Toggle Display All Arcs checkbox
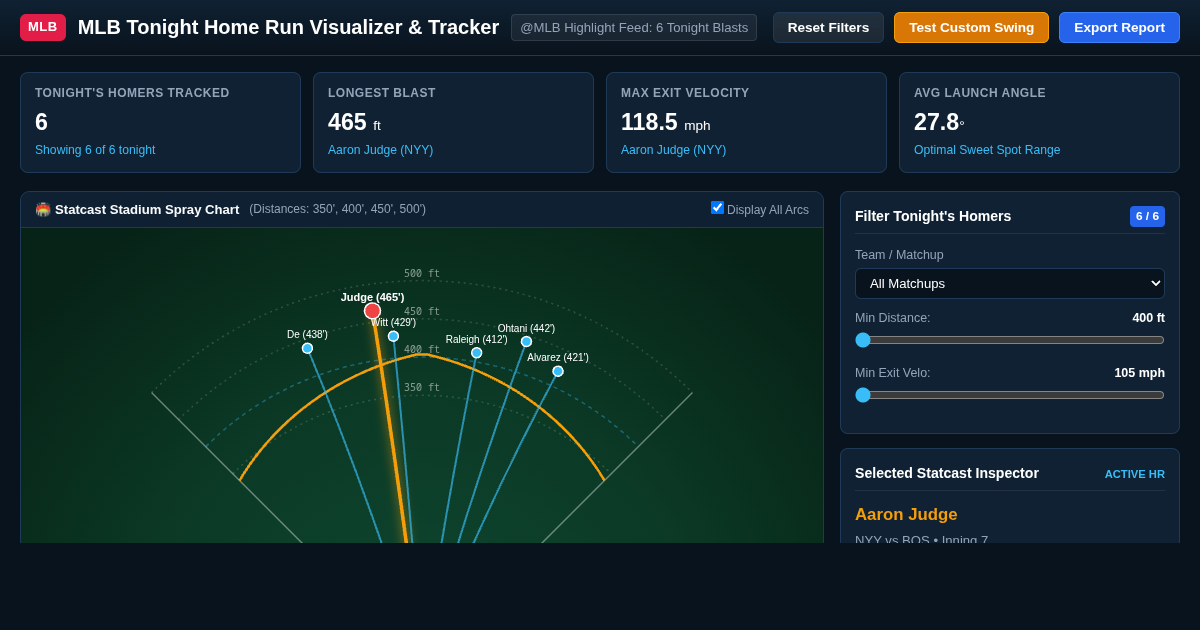This screenshot has width=1200, height=630. [x=717, y=208]
